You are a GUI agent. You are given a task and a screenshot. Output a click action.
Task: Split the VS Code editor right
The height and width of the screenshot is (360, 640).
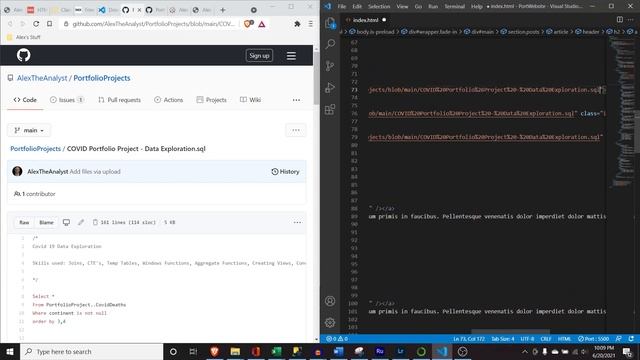[620, 20]
